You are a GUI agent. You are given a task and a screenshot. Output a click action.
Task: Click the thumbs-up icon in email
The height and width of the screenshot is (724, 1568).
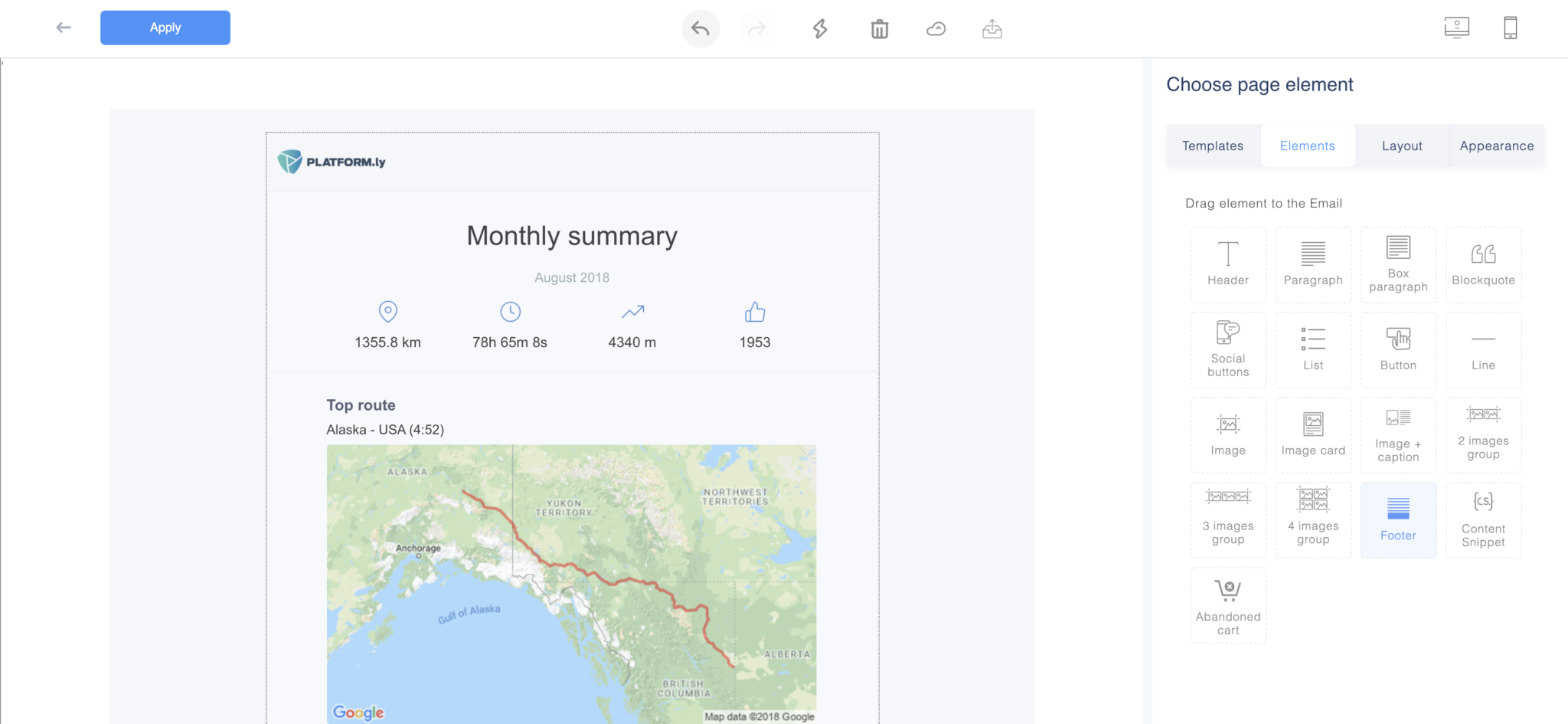click(x=755, y=312)
